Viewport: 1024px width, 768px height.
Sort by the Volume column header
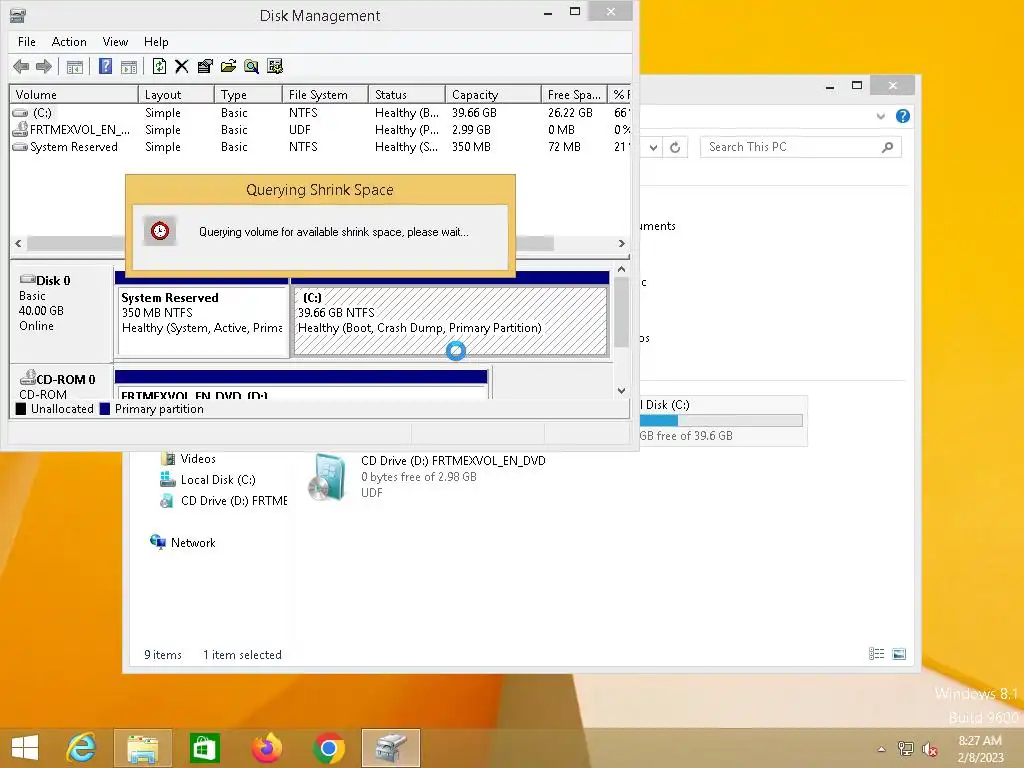[x=73, y=95]
